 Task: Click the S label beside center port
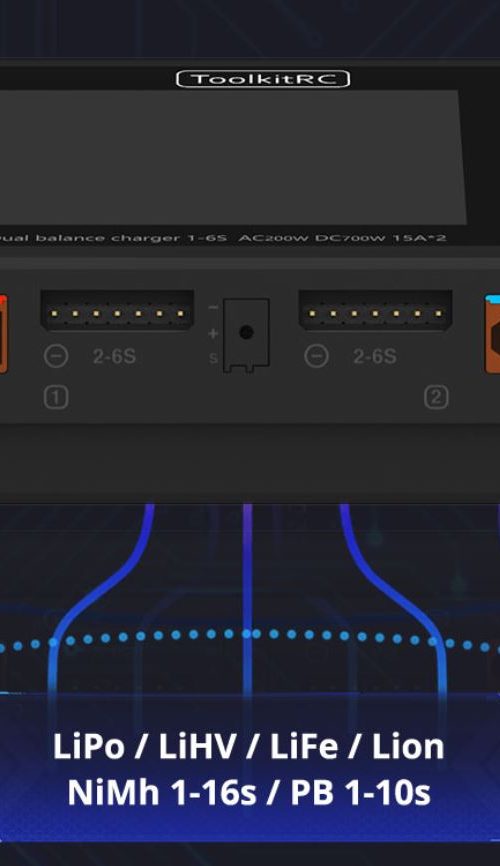[x=213, y=358]
